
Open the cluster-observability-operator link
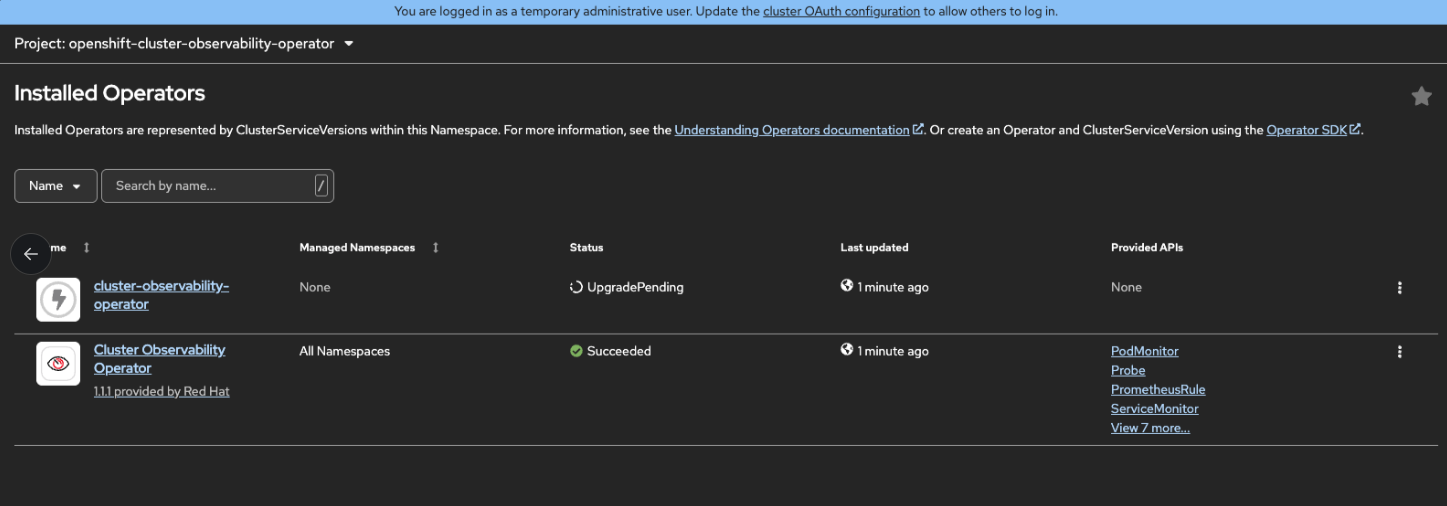click(161, 295)
